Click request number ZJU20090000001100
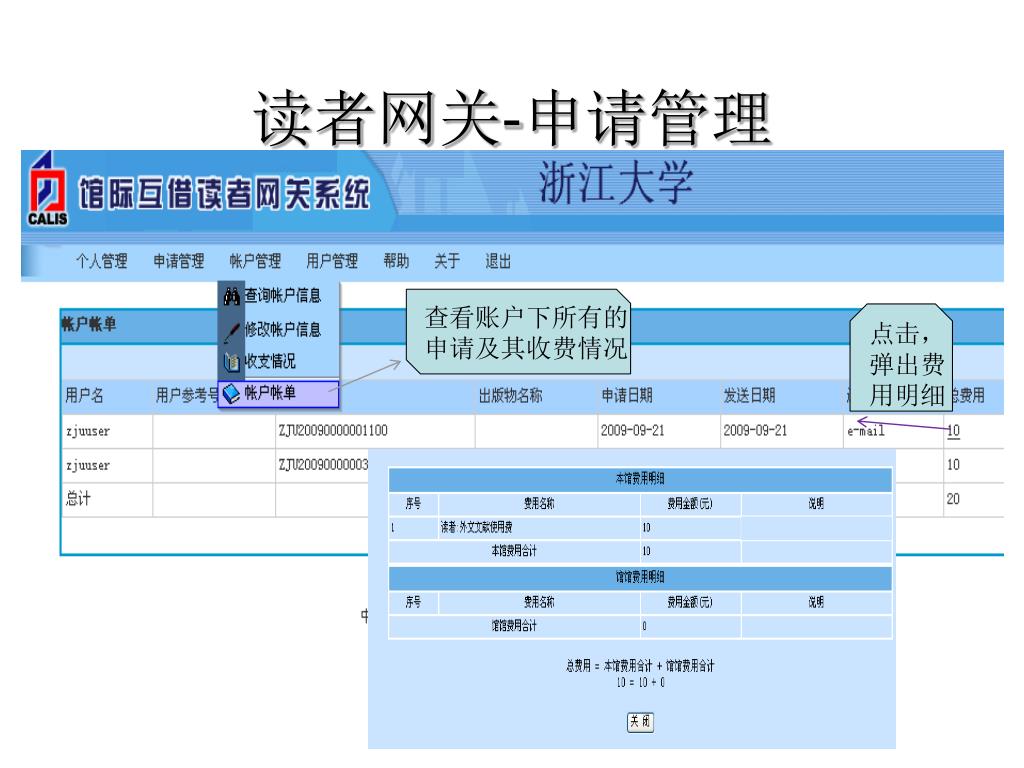 pyautogui.click(x=333, y=431)
